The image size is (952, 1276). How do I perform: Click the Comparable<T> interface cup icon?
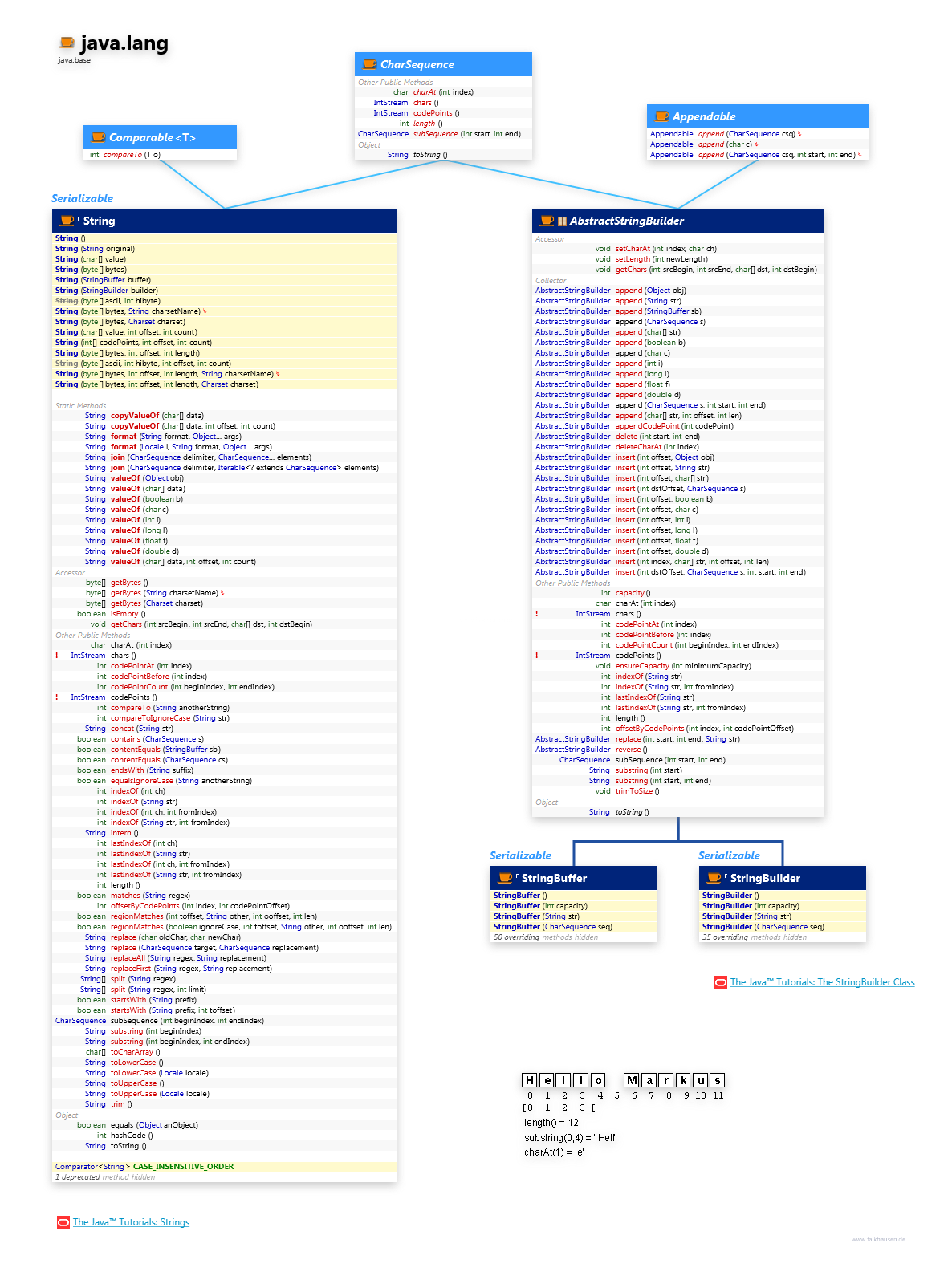pyautogui.click(x=98, y=137)
